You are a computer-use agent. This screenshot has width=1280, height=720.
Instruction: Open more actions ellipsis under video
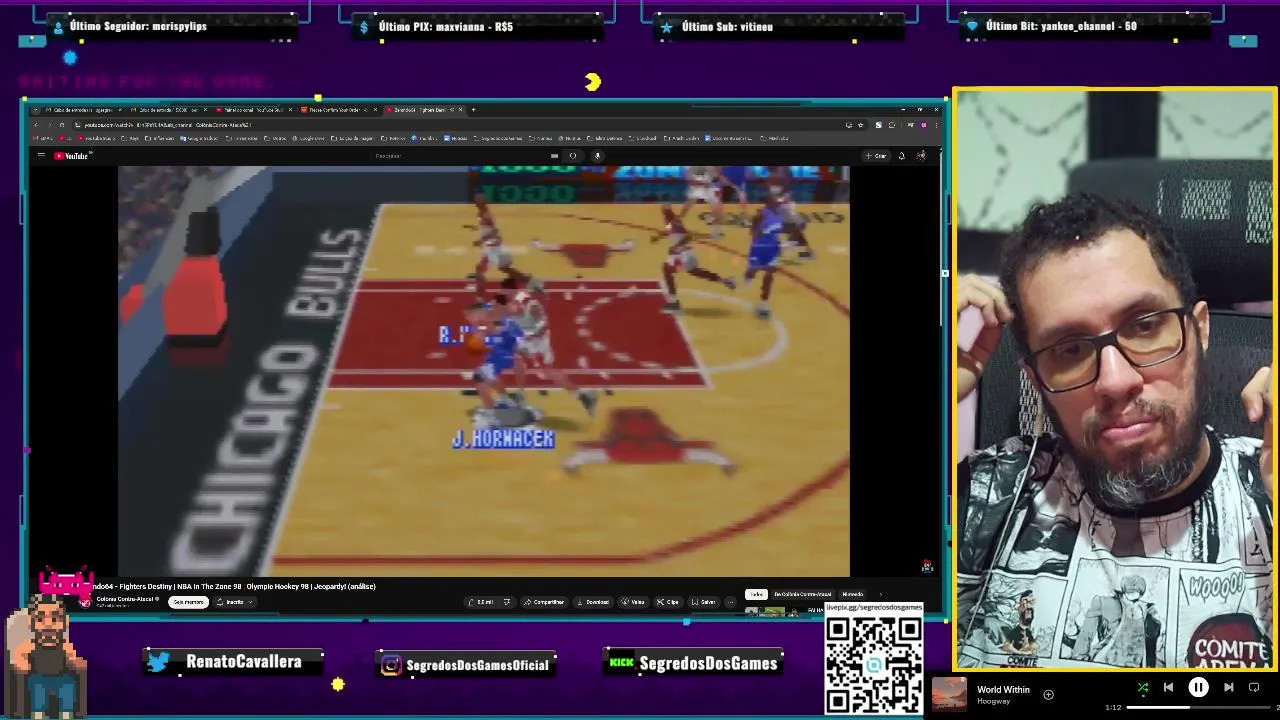pos(731,602)
